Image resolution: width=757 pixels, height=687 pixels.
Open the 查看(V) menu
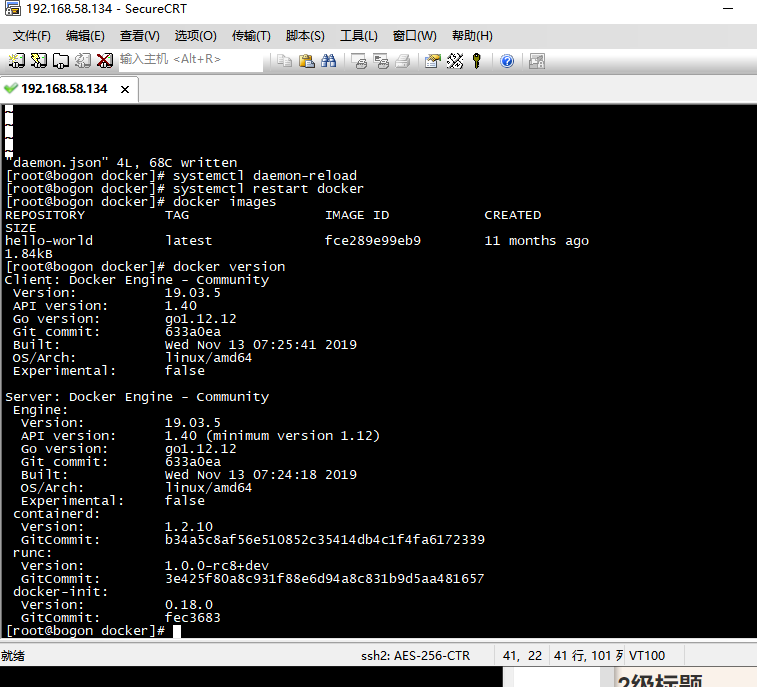140,36
